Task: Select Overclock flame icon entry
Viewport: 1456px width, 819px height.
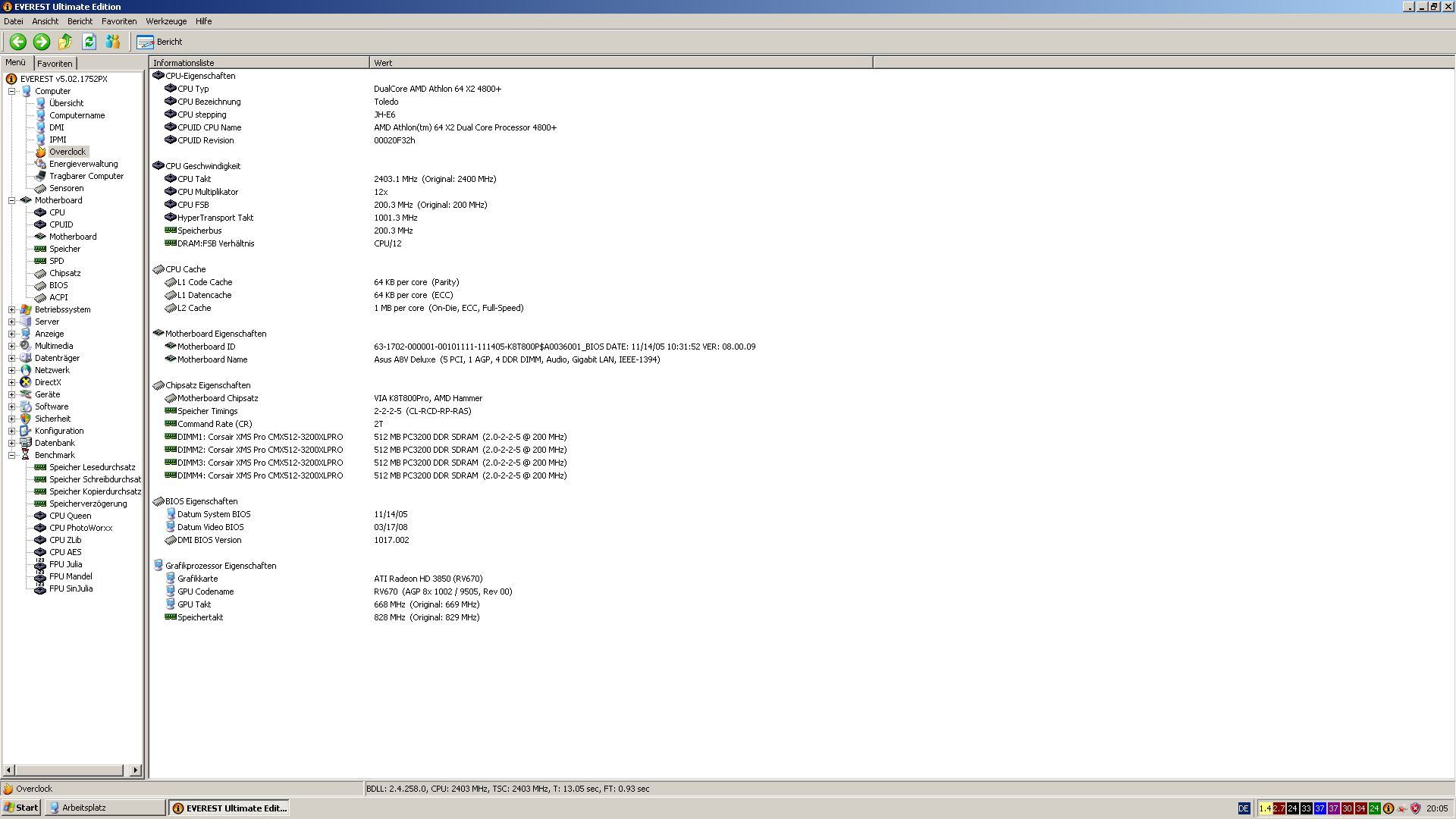Action: pos(41,152)
